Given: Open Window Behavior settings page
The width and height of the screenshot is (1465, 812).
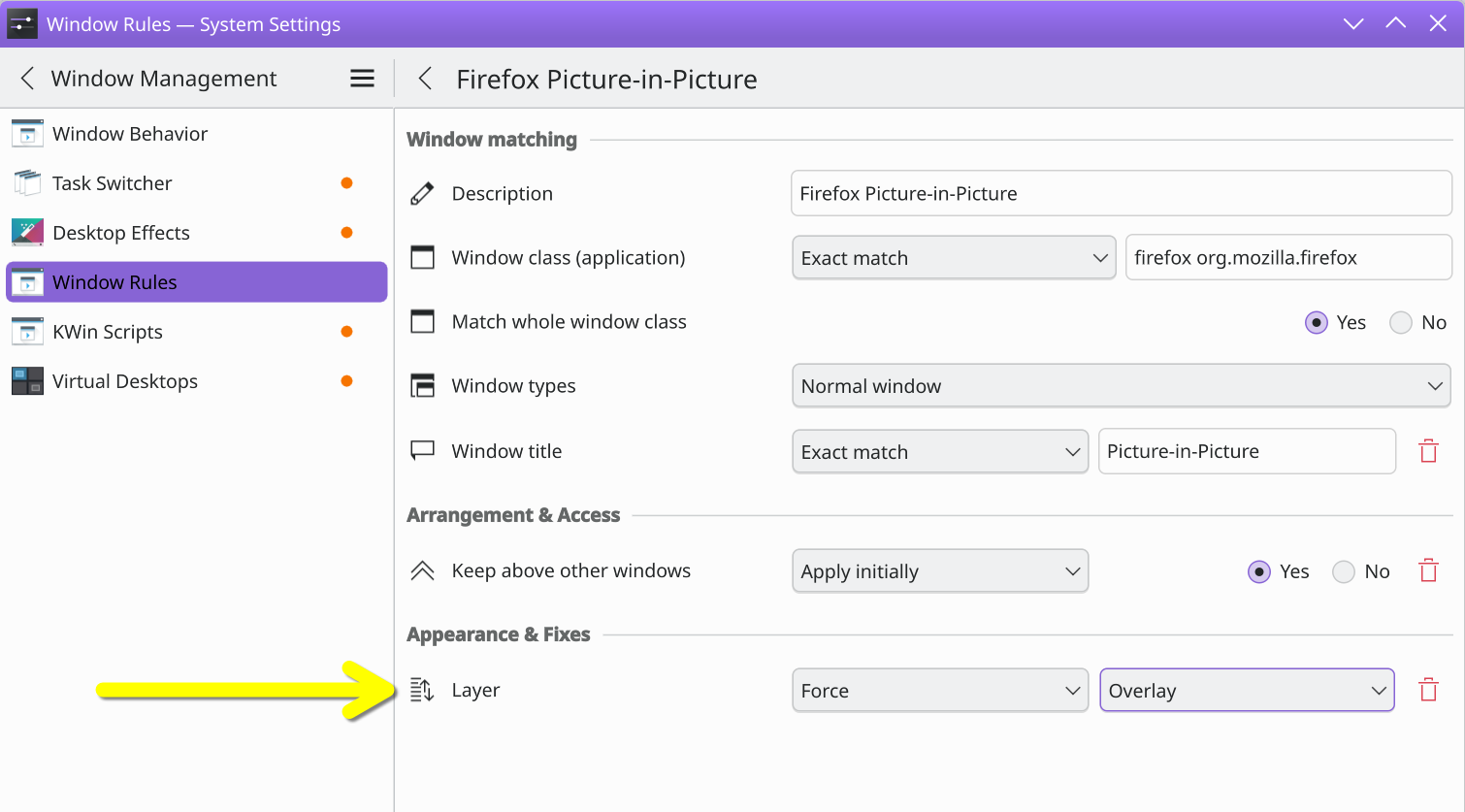Looking at the screenshot, I should pyautogui.click(x=197, y=134).
